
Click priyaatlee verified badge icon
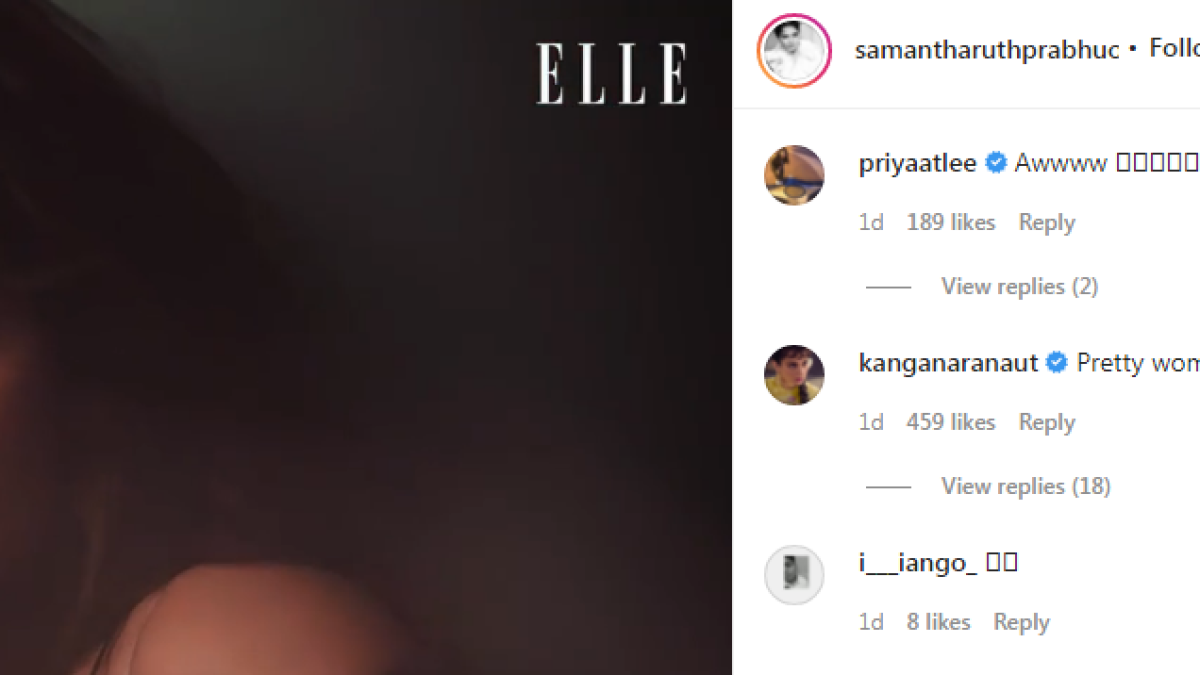(x=996, y=163)
